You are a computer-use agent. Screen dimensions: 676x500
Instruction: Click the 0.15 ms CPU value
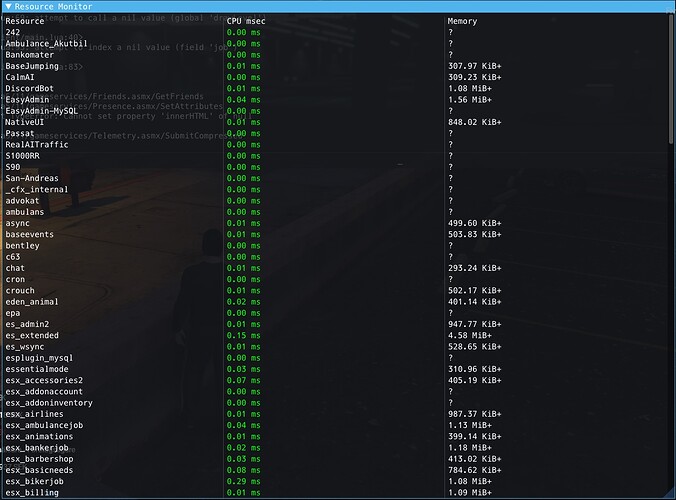pyautogui.click(x=244, y=335)
